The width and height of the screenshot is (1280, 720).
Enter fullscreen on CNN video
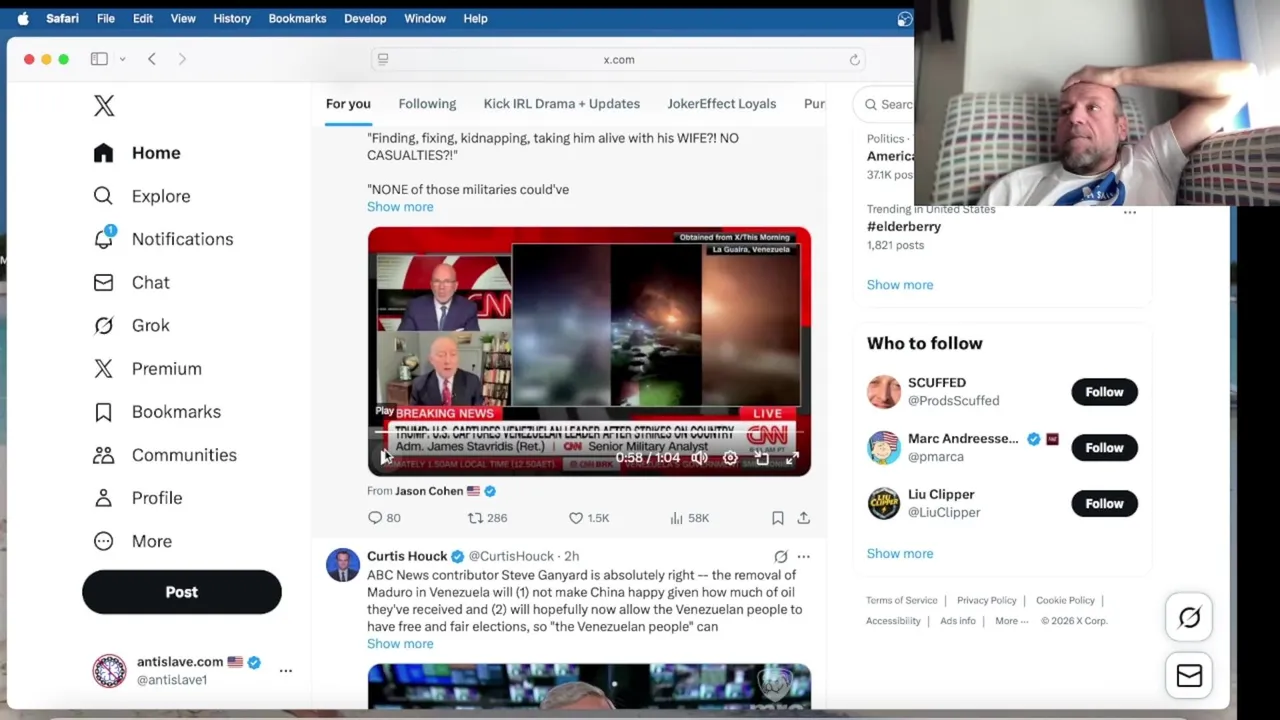(792, 458)
